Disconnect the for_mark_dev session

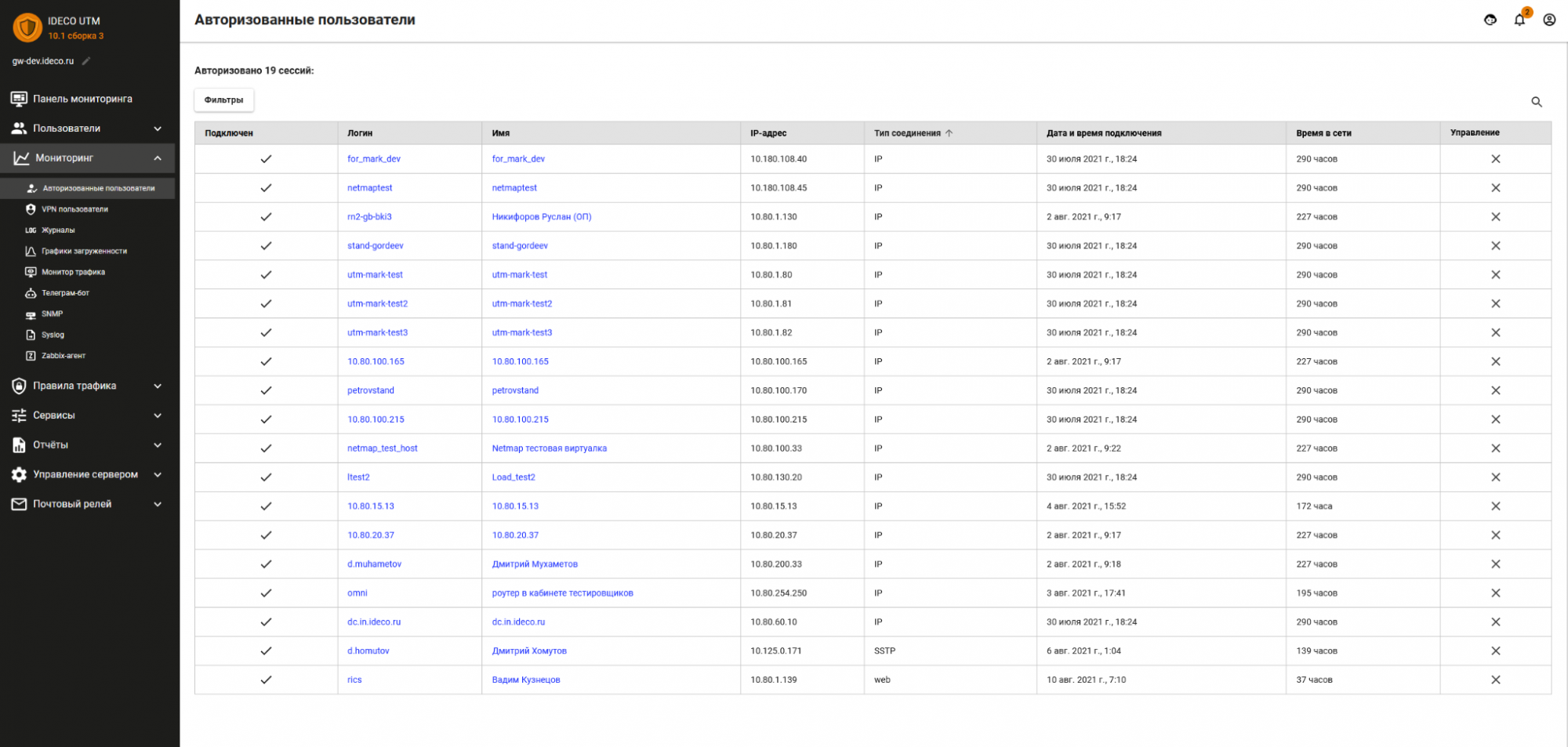point(1495,159)
